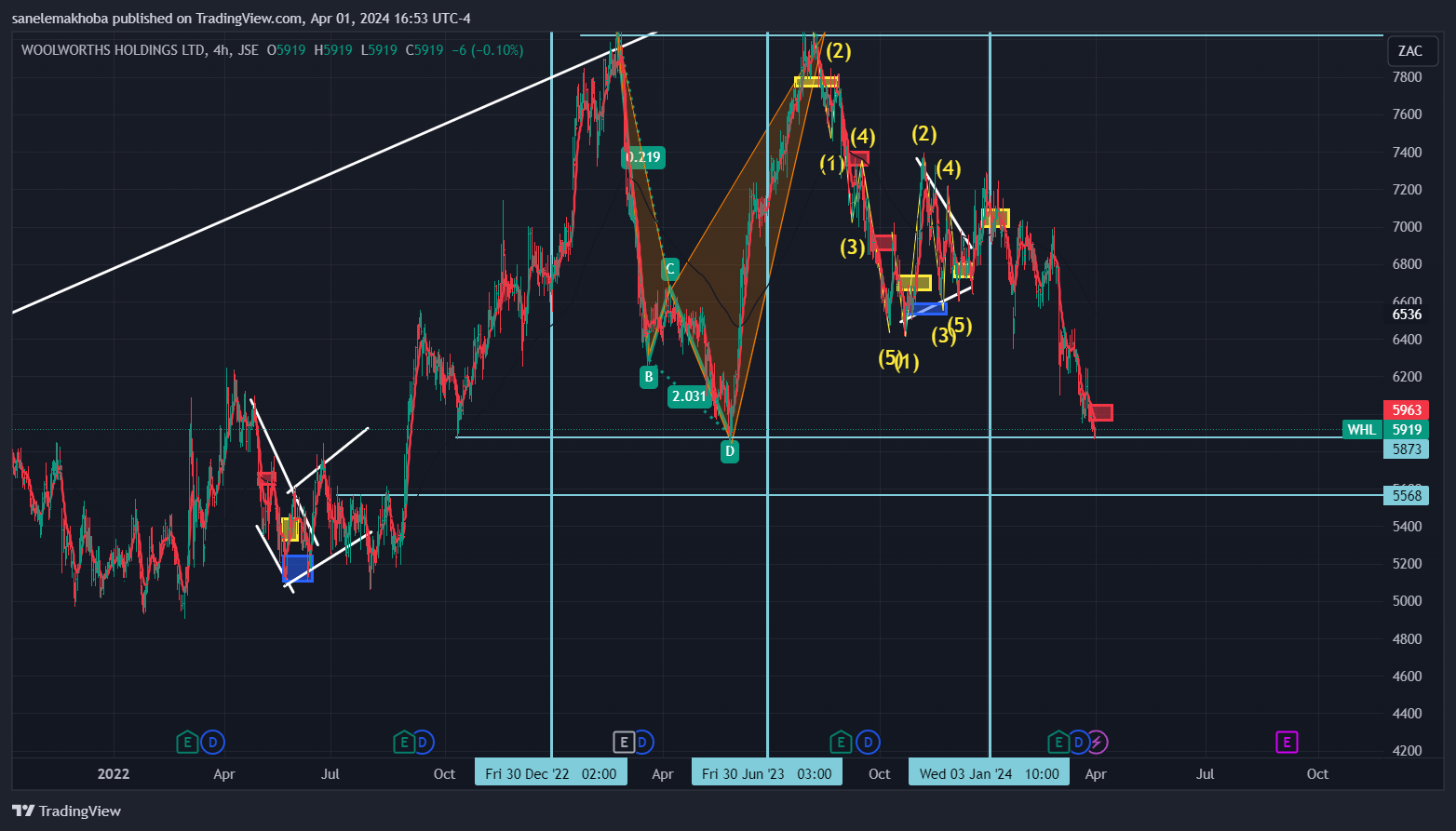This screenshot has height=831, width=1456.
Task: Click the 7000 price axis value
Action: click(1407, 227)
